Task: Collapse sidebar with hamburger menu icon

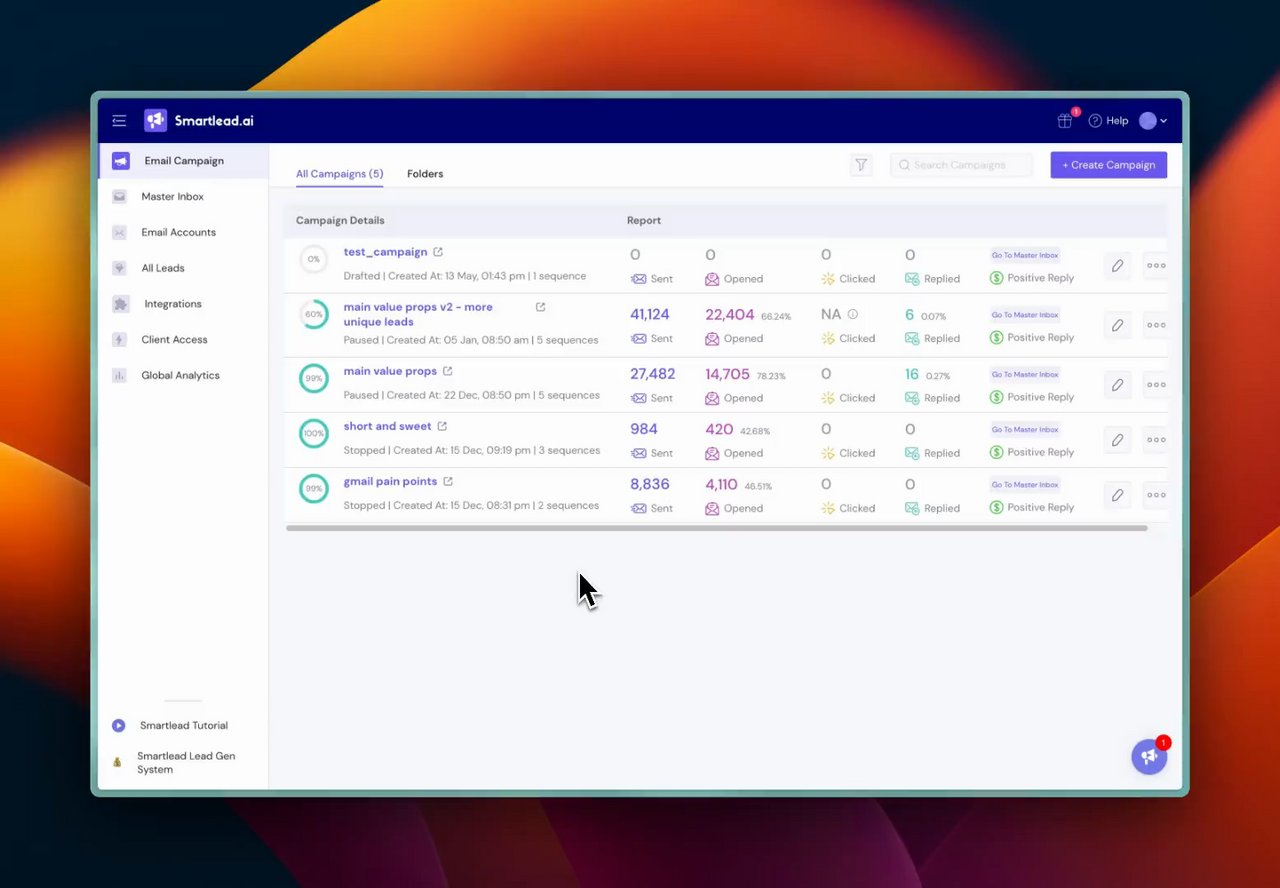Action: pyautogui.click(x=119, y=121)
